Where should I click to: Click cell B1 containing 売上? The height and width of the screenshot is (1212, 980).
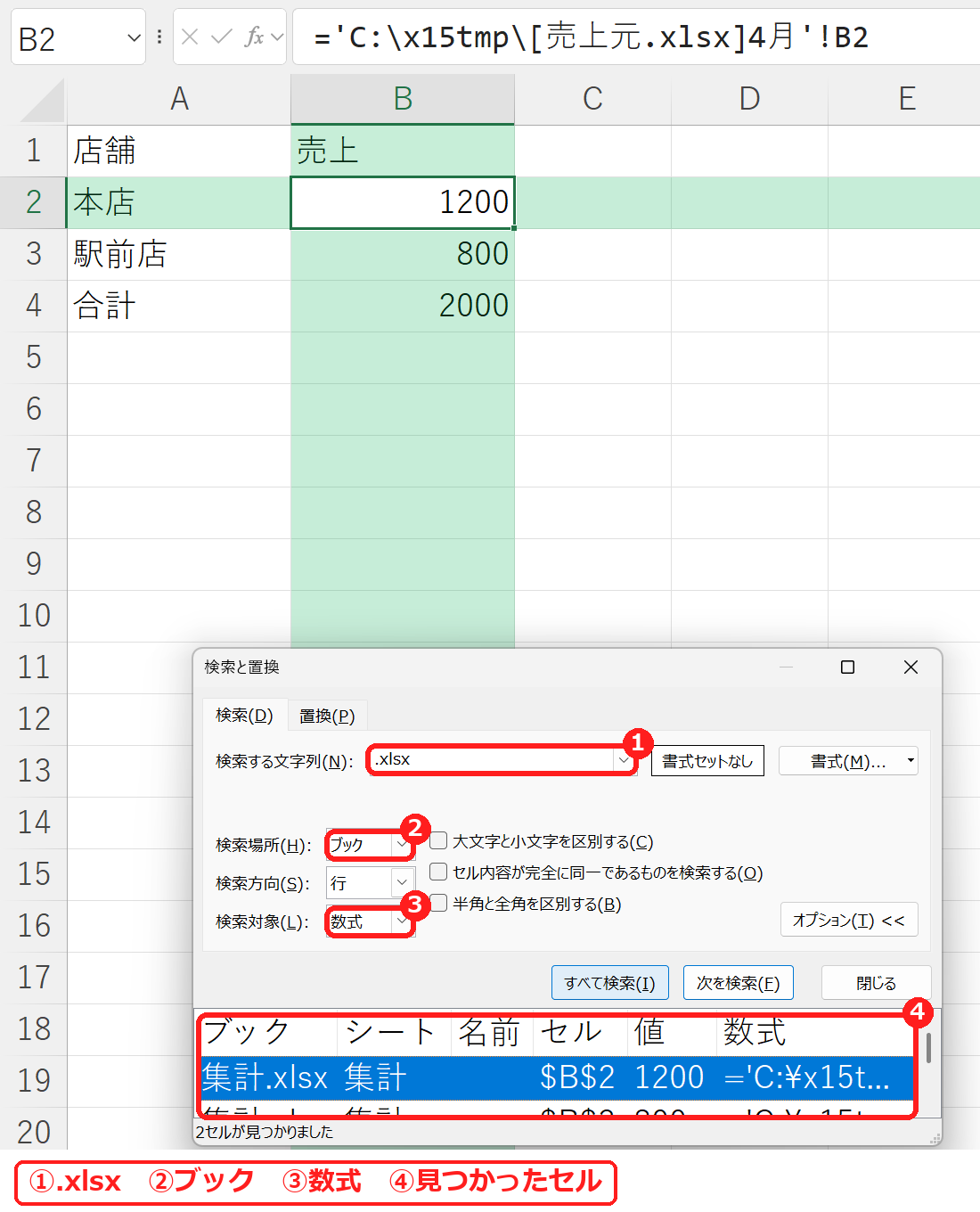tap(403, 151)
